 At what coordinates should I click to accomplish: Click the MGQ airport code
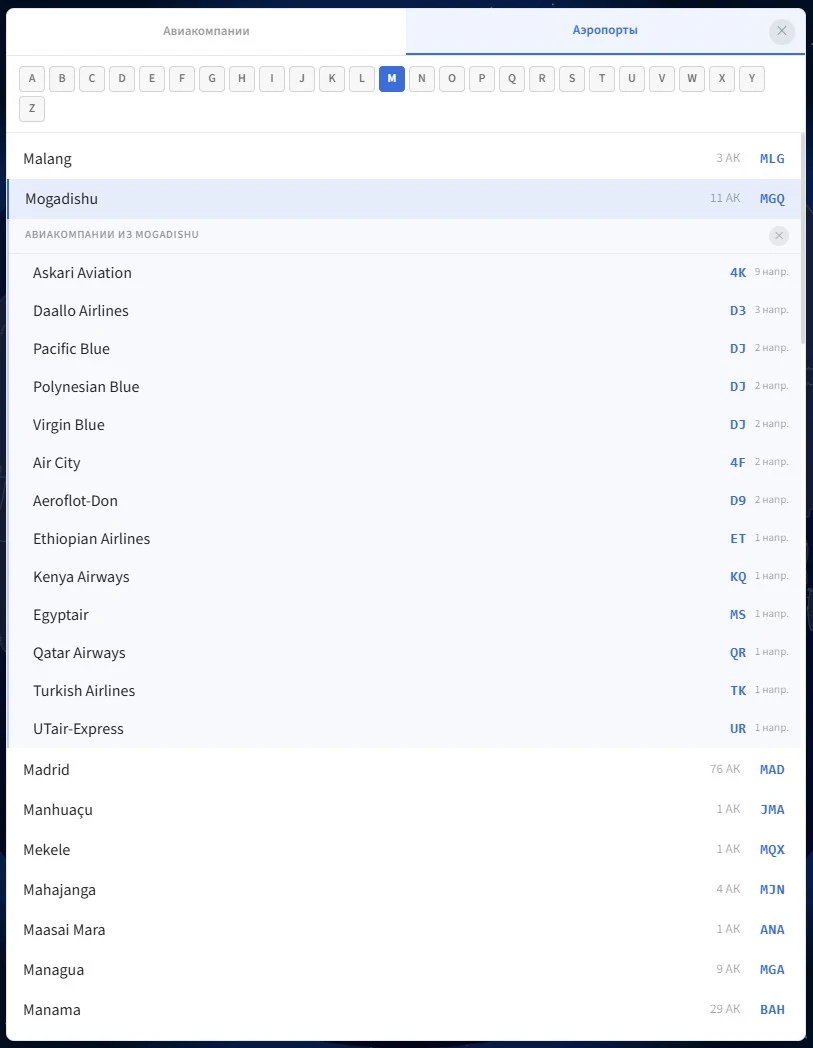point(772,199)
